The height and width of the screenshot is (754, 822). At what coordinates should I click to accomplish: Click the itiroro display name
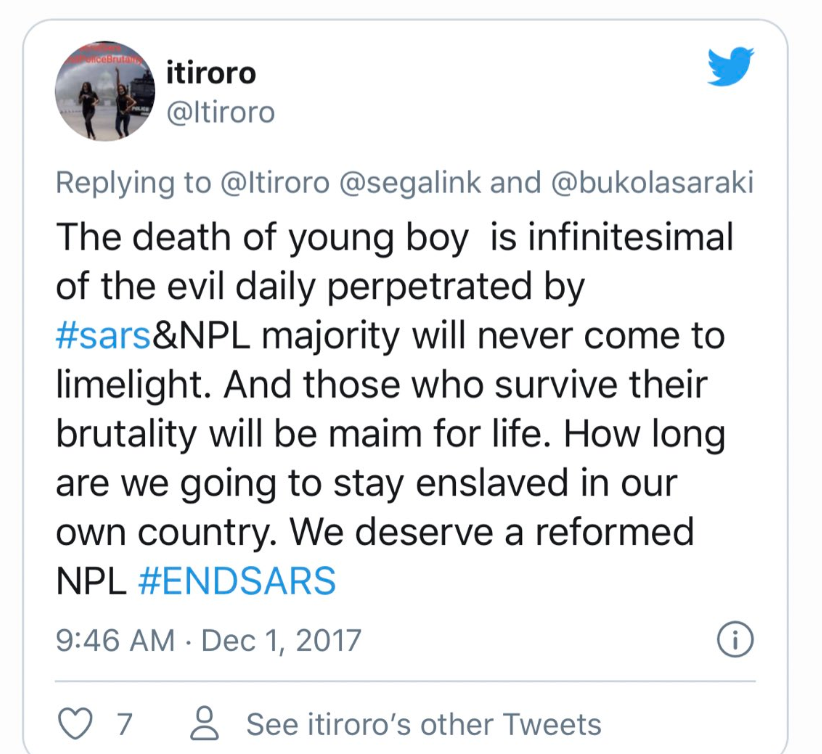click(211, 73)
